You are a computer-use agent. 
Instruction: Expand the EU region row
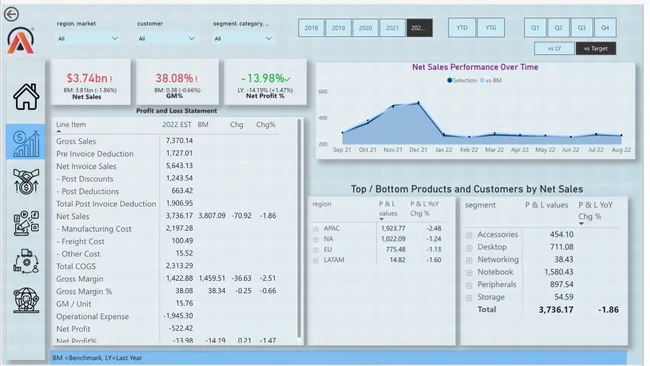[316, 250]
